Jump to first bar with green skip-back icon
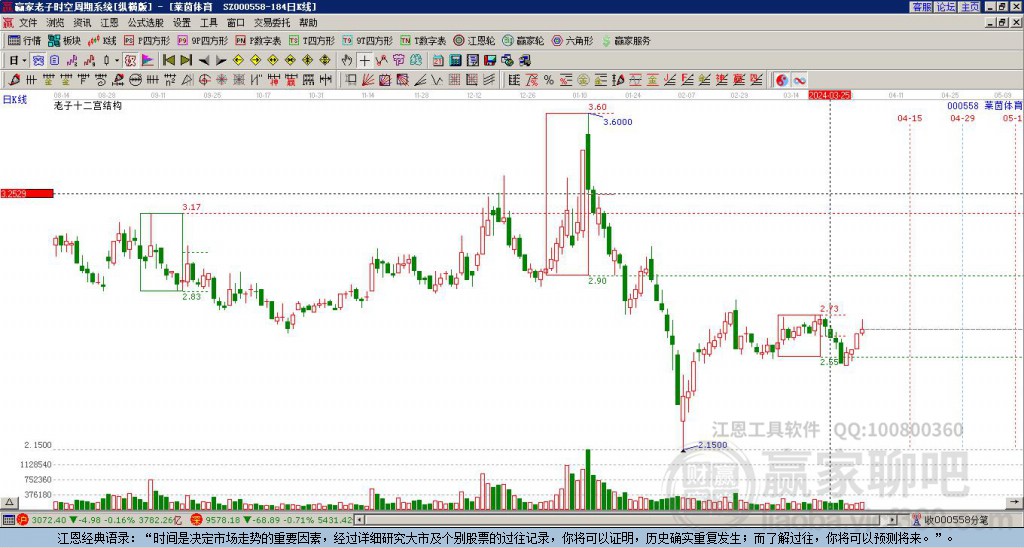 click(168, 61)
